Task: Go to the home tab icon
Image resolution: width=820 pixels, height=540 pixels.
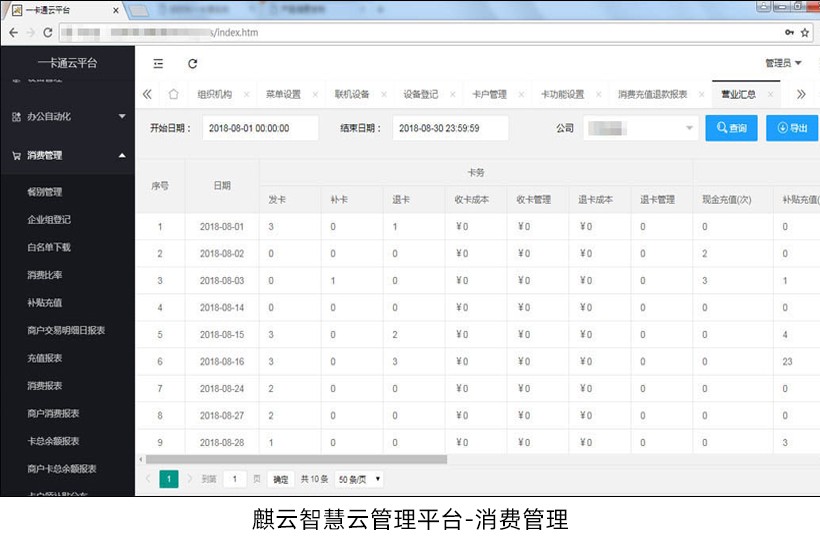Action: [x=173, y=95]
